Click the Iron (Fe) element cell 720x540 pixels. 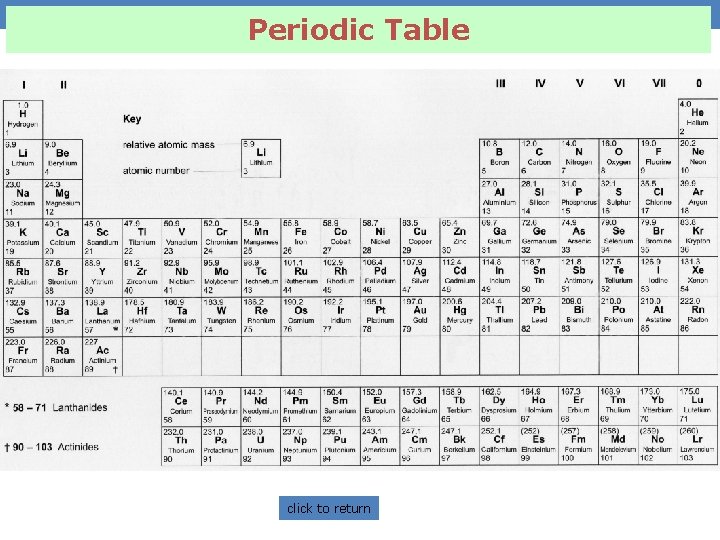point(301,238)
